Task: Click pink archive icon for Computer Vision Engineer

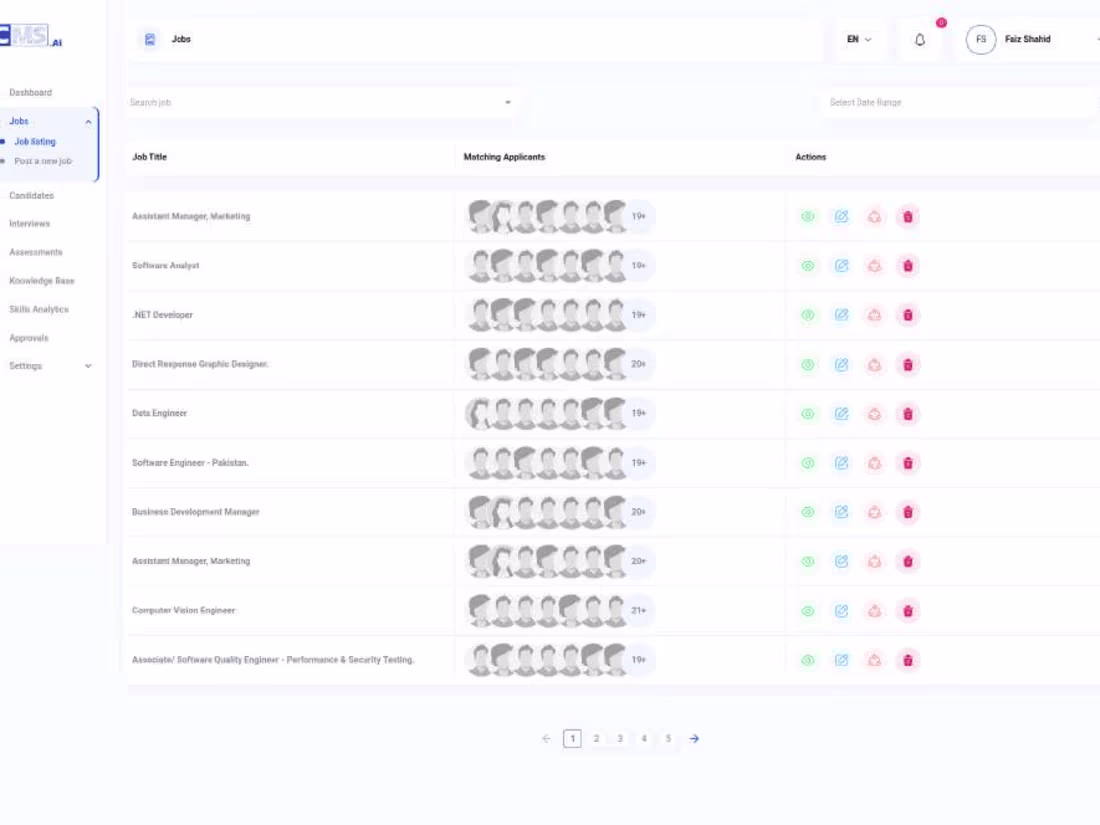Action: [874, 611]
